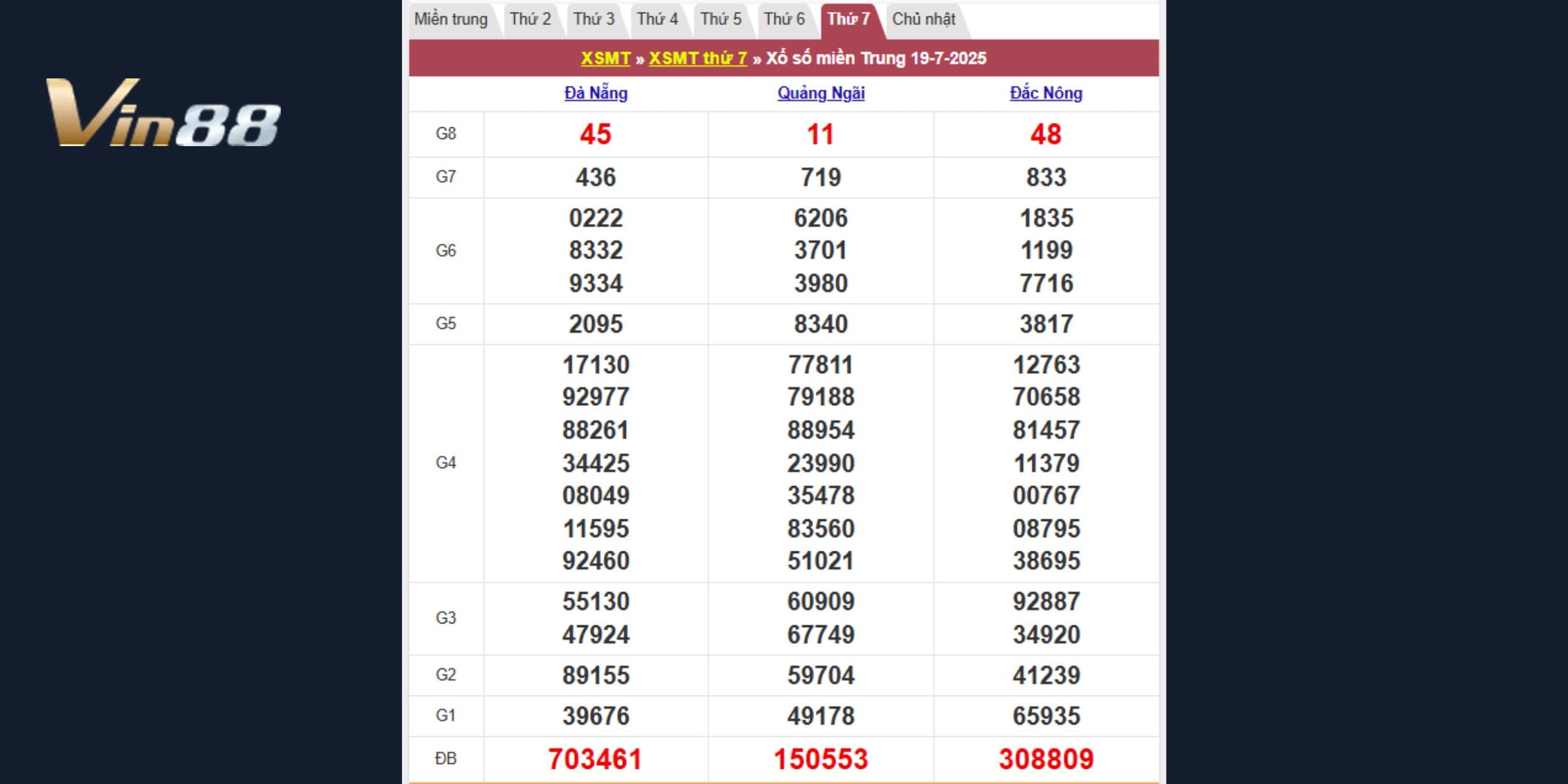Select G4 number 51021
The width and height of the screenshot is (1568, 784).
821,561
